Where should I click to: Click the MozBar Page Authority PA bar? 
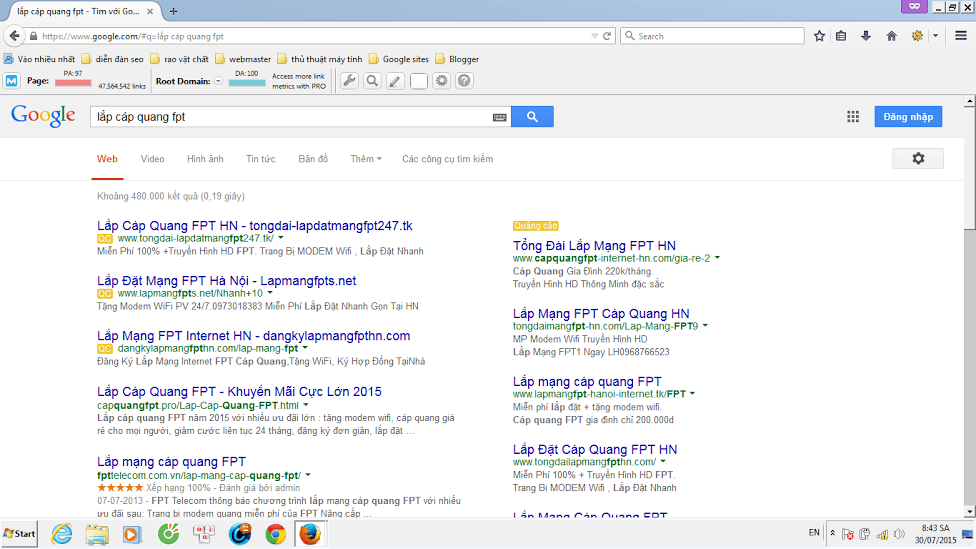tap(73, 83)
